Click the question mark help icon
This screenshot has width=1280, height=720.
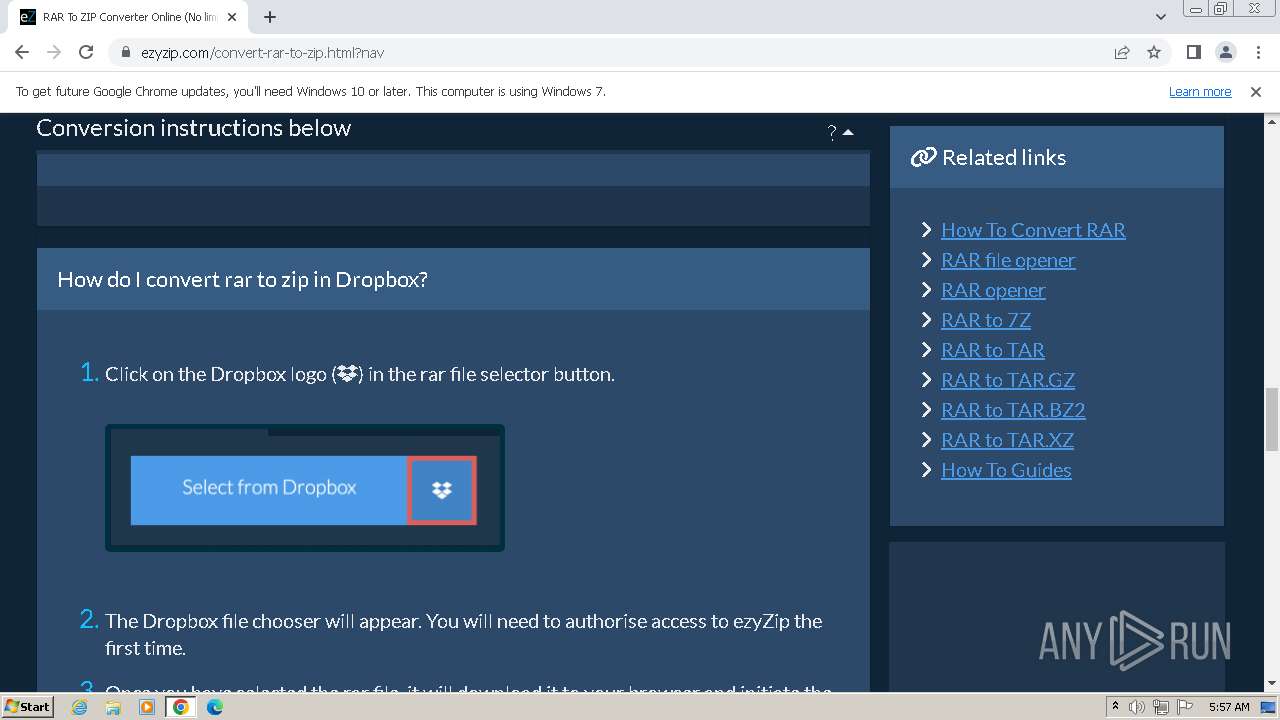coord(832,132)
